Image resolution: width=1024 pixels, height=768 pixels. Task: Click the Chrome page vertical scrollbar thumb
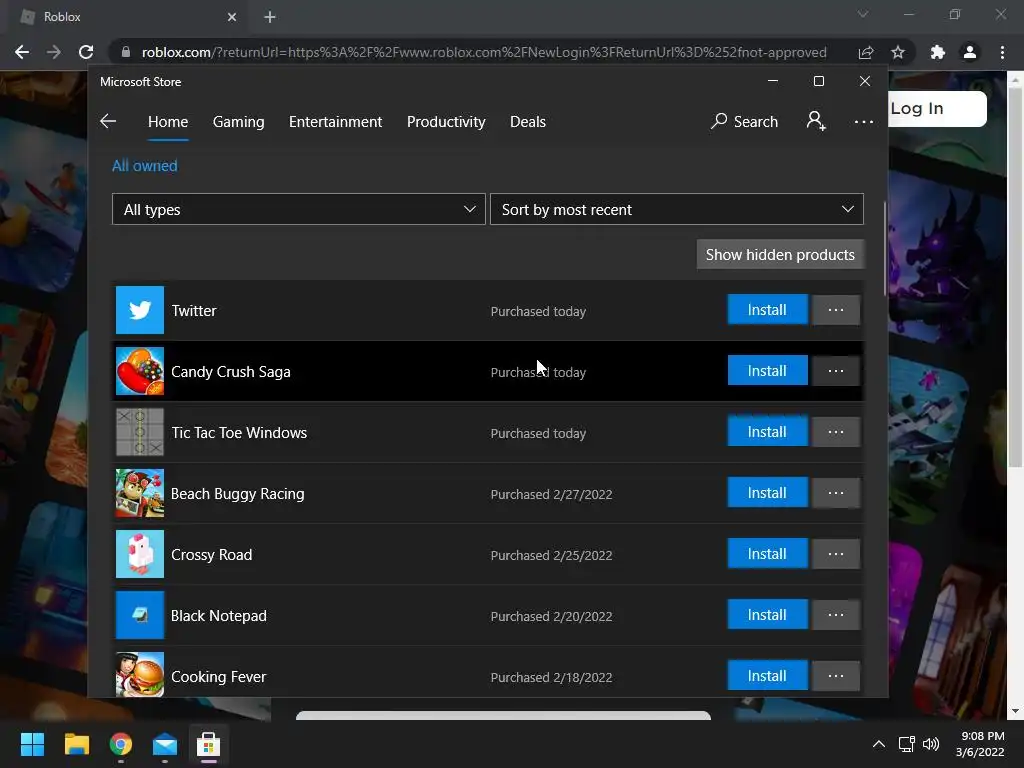point(1015,280)
